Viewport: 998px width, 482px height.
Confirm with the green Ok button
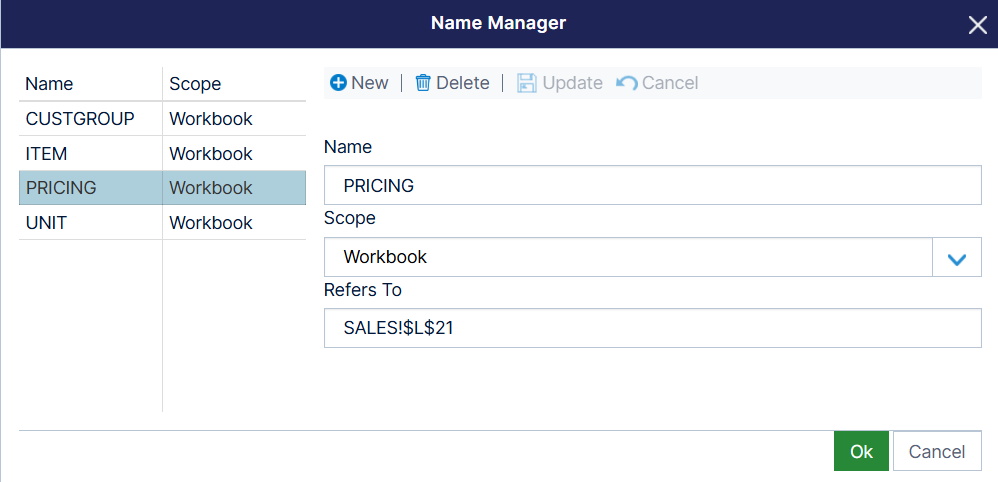pyautogui.click(x=861, y=451)
